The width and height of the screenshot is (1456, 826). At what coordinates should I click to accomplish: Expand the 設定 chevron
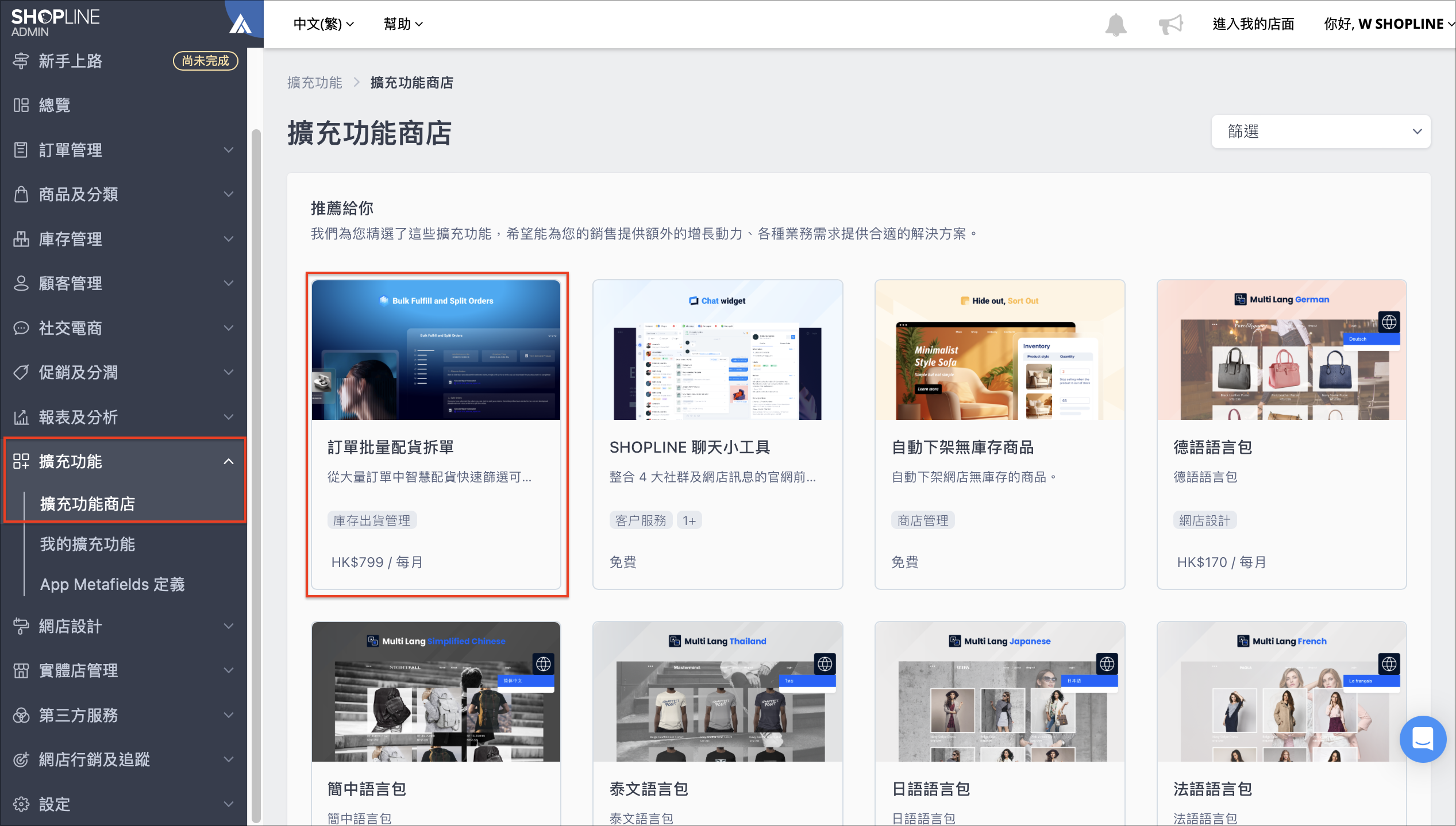click(229, 804)
